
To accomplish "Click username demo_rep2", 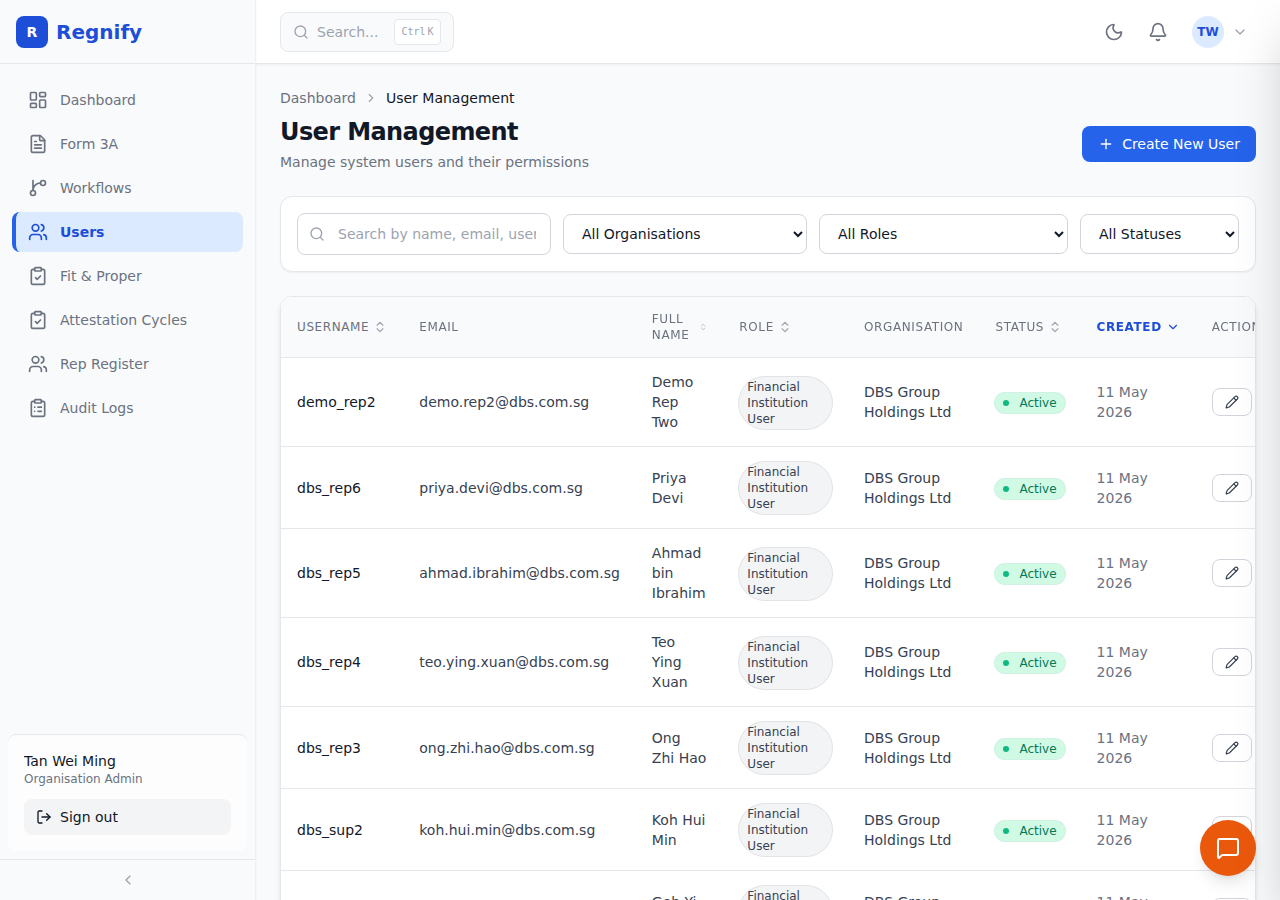I will pyautogui.click(x=336, y=402).
